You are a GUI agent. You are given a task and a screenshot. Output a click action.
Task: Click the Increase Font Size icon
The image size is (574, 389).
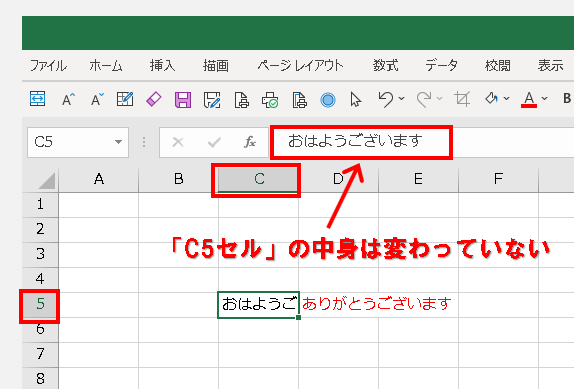[68, 99]
